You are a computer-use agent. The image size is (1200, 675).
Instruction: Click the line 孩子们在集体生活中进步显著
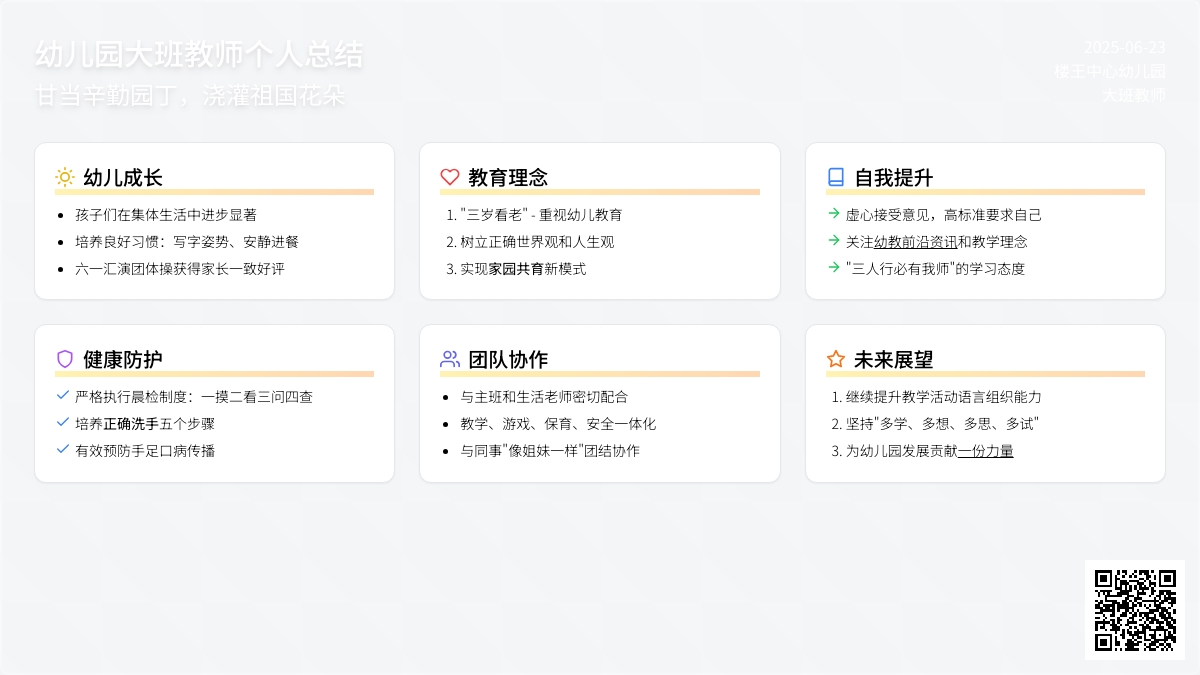pos(166,215)
